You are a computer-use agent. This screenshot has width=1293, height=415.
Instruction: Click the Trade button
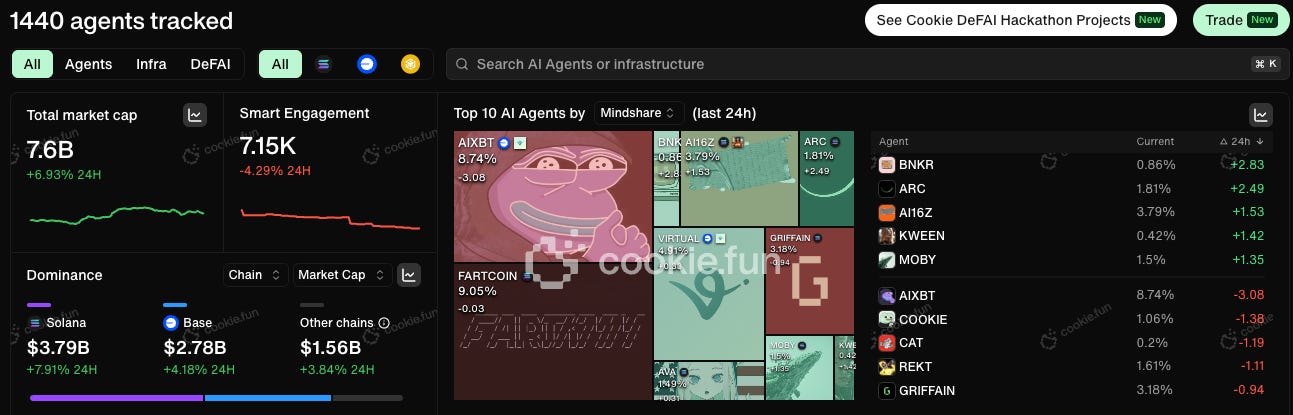(1242, 20)
